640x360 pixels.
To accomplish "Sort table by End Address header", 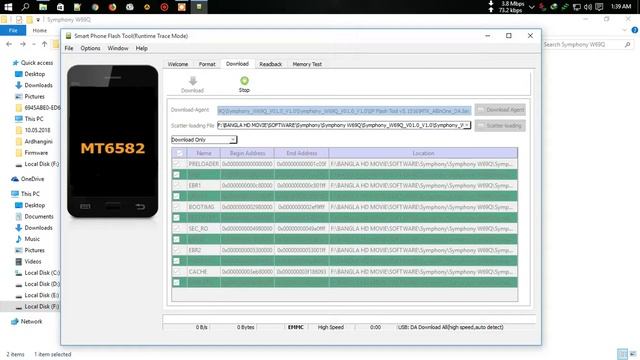I will [x=302, y=153].
